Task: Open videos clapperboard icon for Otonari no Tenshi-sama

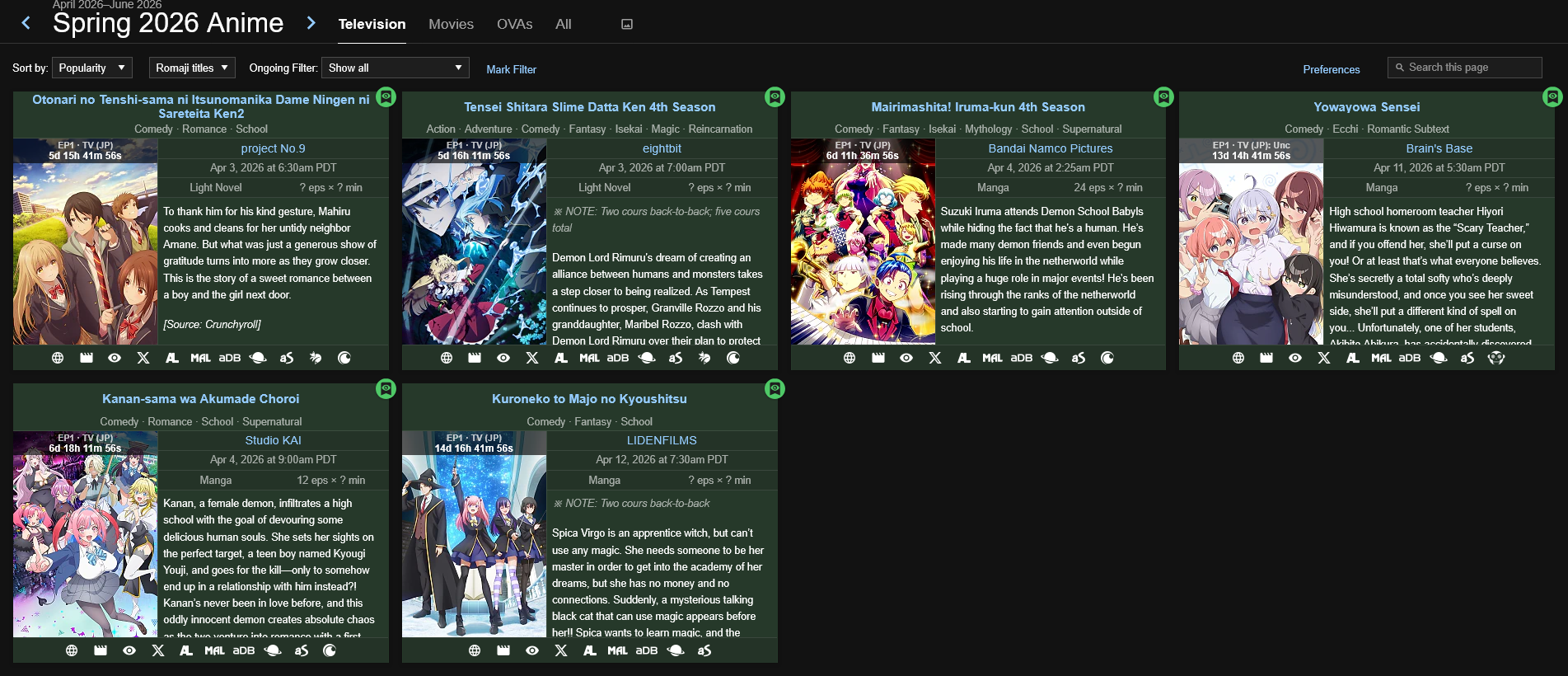Action: click(x=87, y=358)
